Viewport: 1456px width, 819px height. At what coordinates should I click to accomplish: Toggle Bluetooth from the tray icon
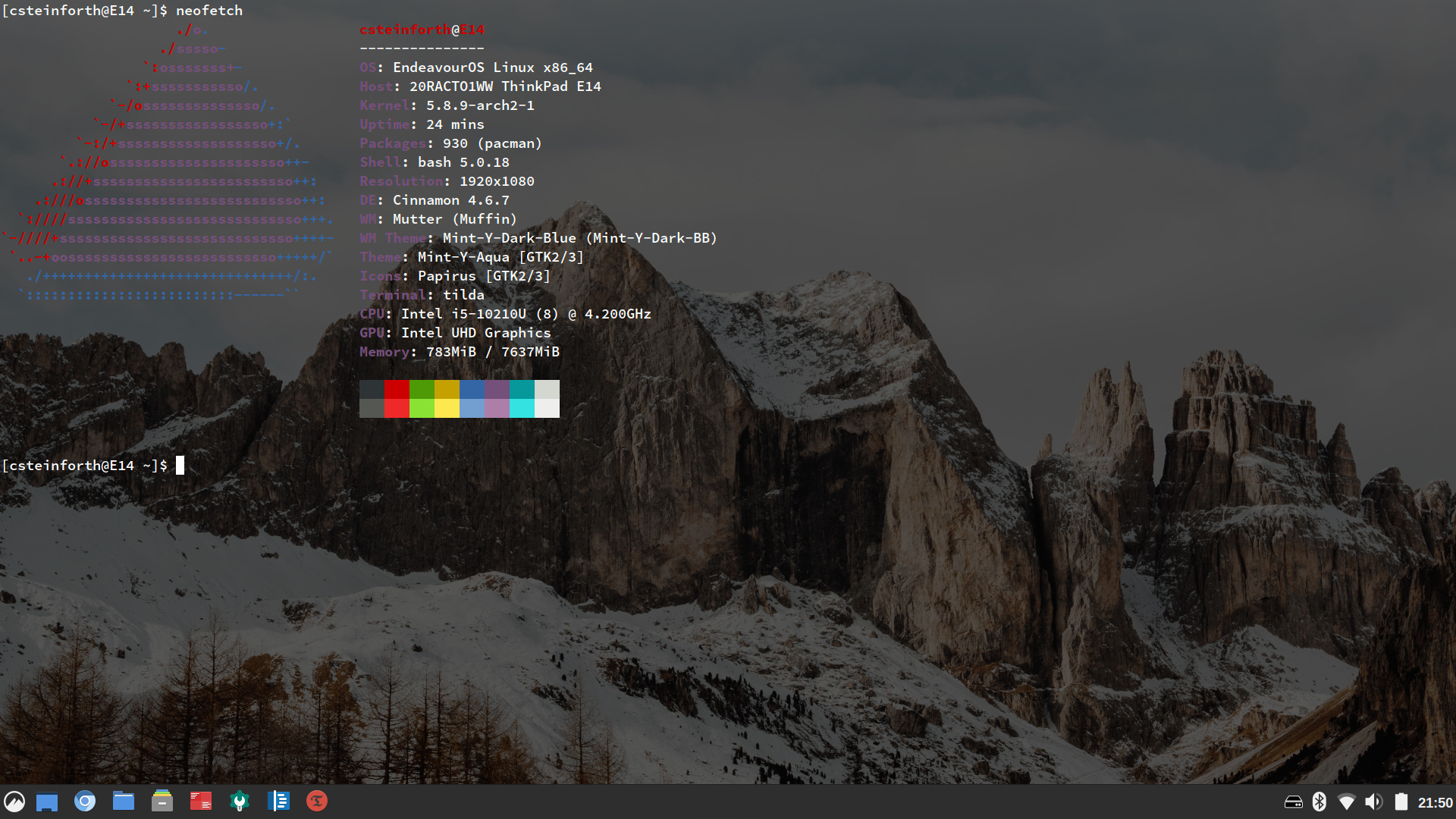pos(1319,802)
